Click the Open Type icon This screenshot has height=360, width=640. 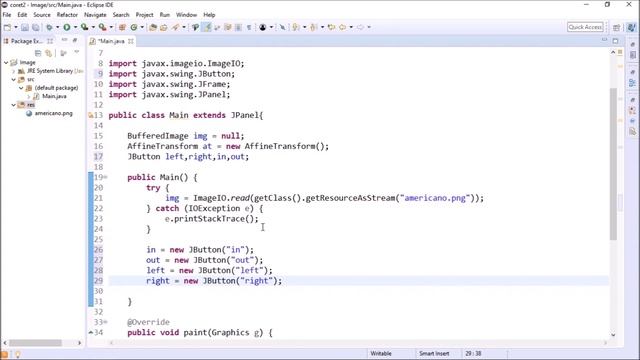click(x=153, y=27)
